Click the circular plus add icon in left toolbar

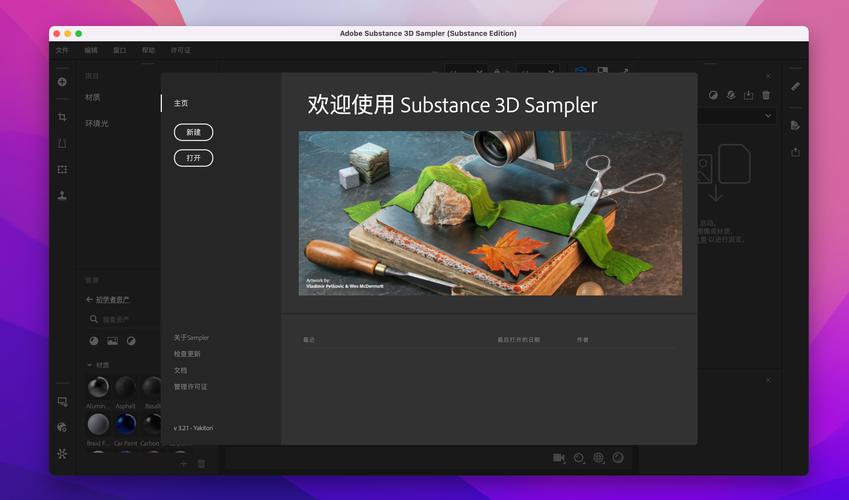[x=62, y=82]
